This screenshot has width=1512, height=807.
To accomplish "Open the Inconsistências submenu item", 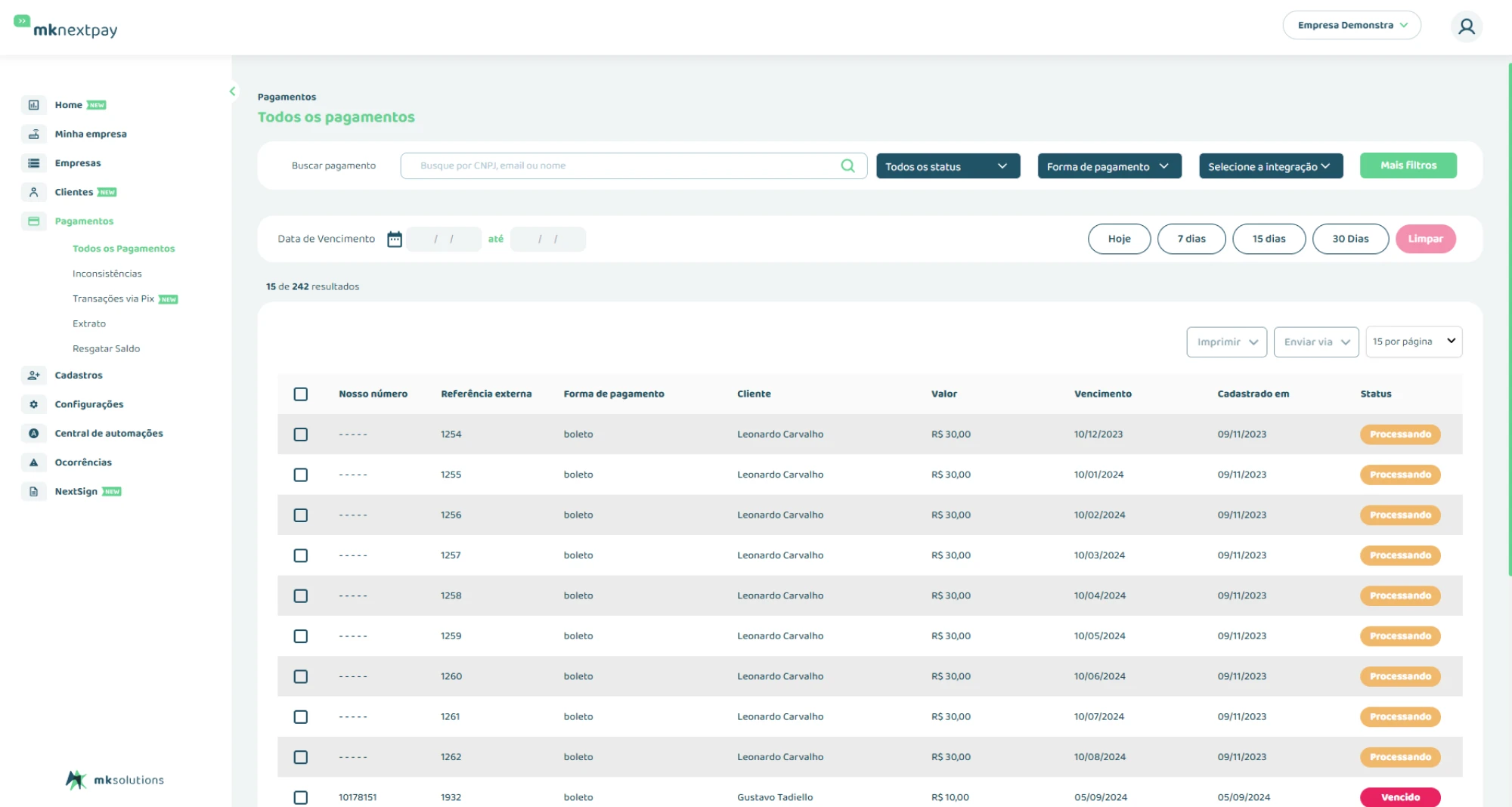I will (x=107, y=274).
